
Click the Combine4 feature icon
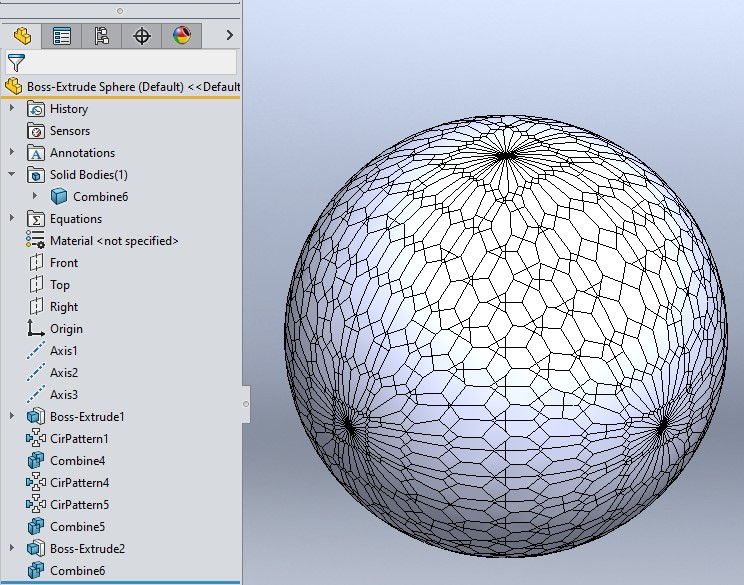click(36, 460)
